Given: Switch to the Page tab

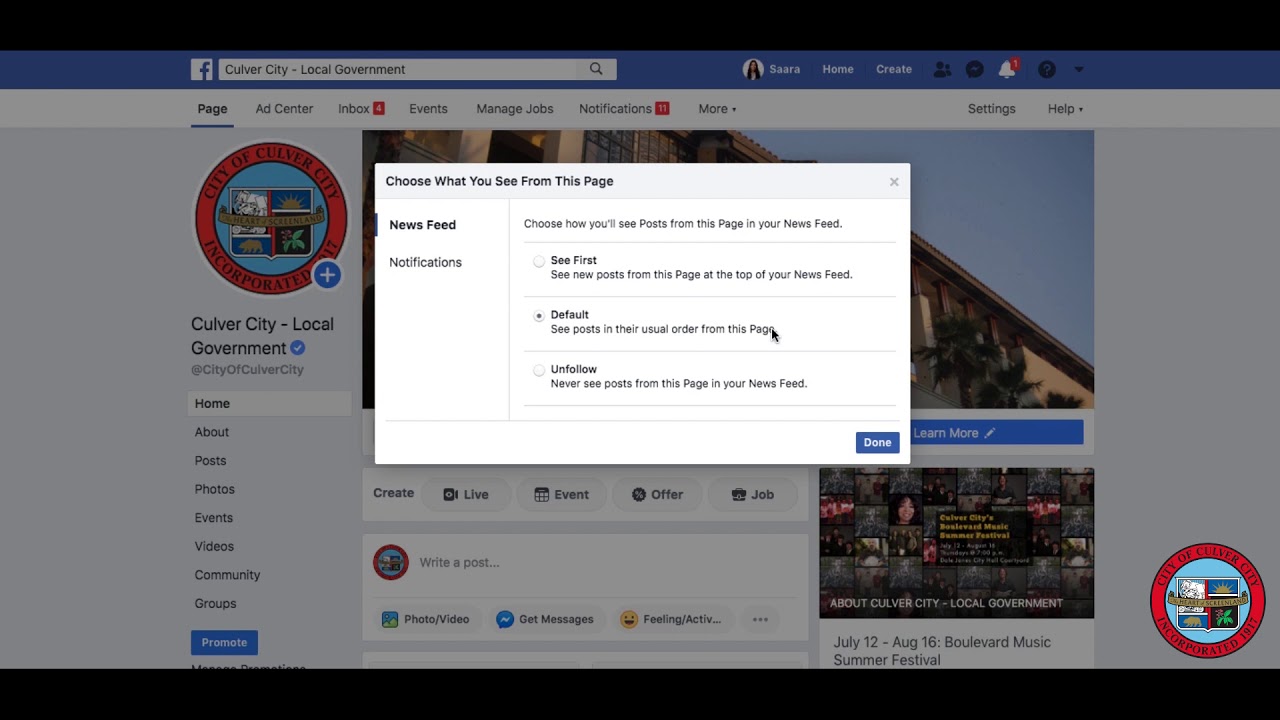Looking at the screenshot, I should coord(212,109).
